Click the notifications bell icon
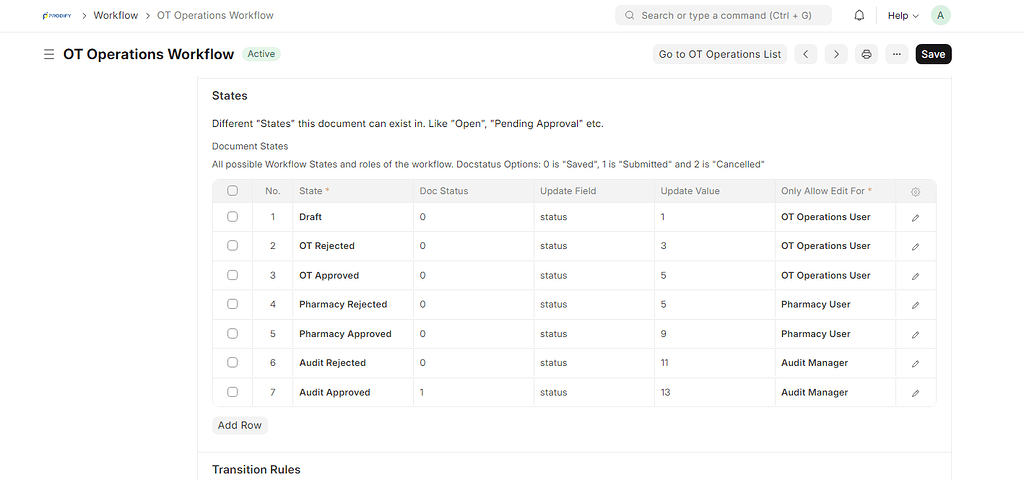Viewport: 1024px width, 480px height. point(860,16)
